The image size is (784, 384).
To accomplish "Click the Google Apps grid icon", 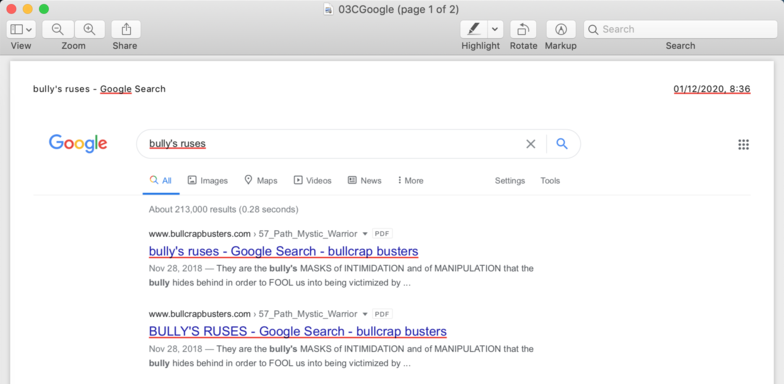I will coord(744,144).
